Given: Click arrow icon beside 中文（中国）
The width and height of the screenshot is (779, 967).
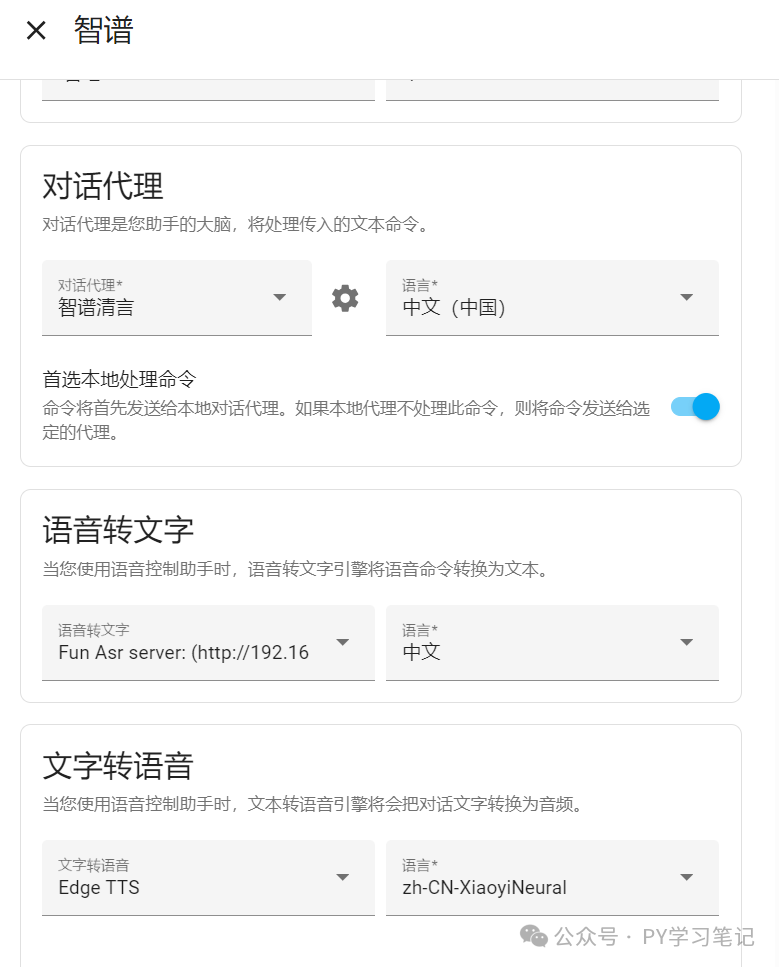Looking at the screenshot, I should click(x=686, y=297).
